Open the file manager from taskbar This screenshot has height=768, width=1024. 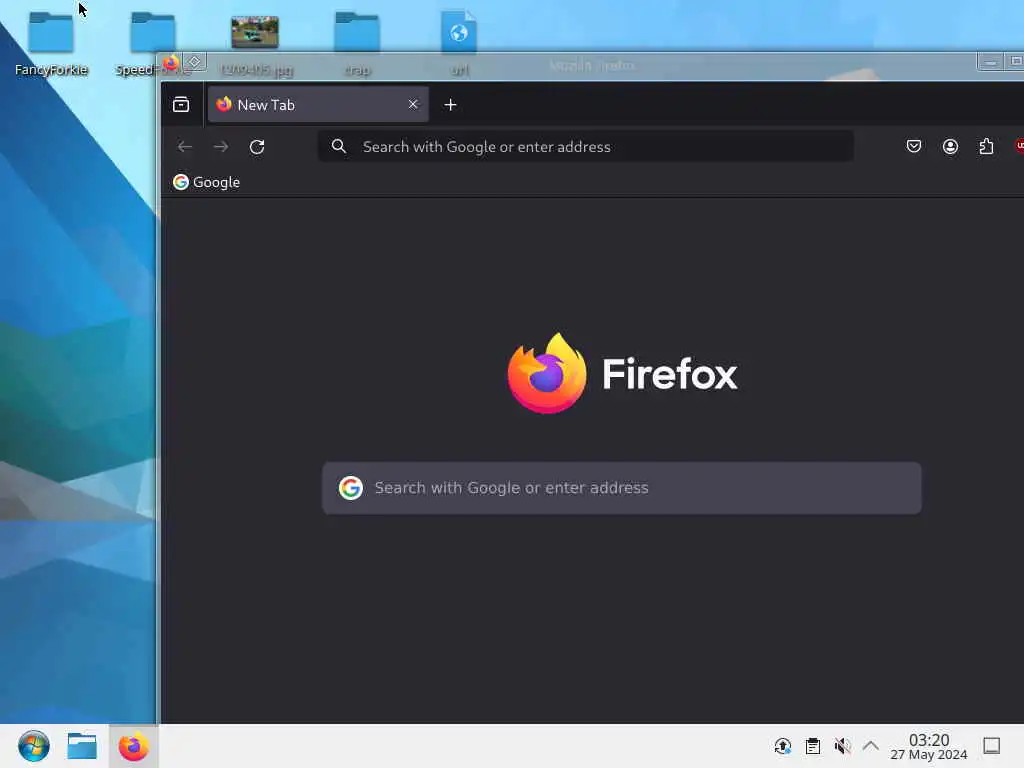click(x=82, y=746)
